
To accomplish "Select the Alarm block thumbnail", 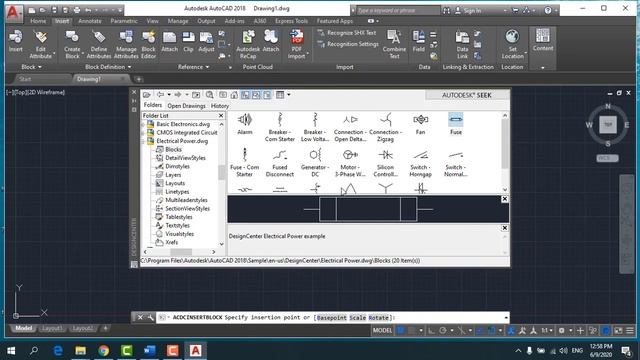I will pyautogui.click(x=244, y=124).
